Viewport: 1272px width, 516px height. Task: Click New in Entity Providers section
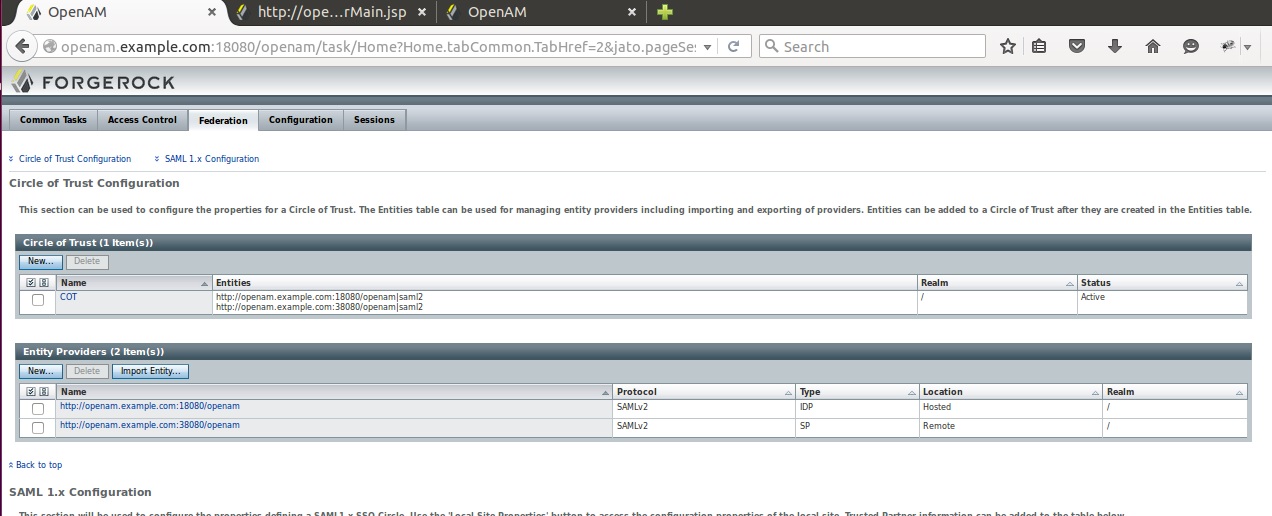[40, 371]
